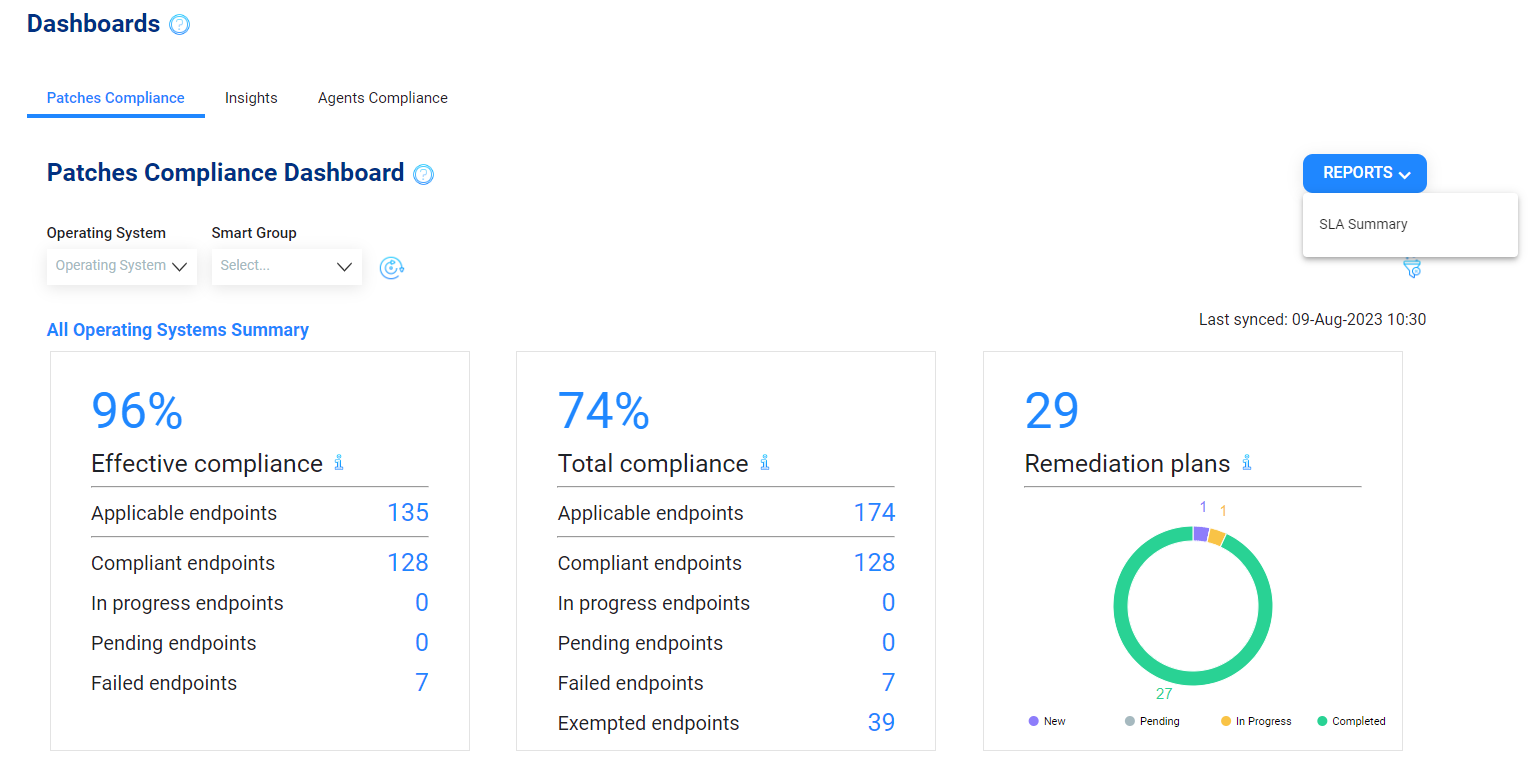Select SLA Summary from the Reports menu
Viewport: 1537px width, 771px height.
pyautogui.click(x=1363, y=224)
